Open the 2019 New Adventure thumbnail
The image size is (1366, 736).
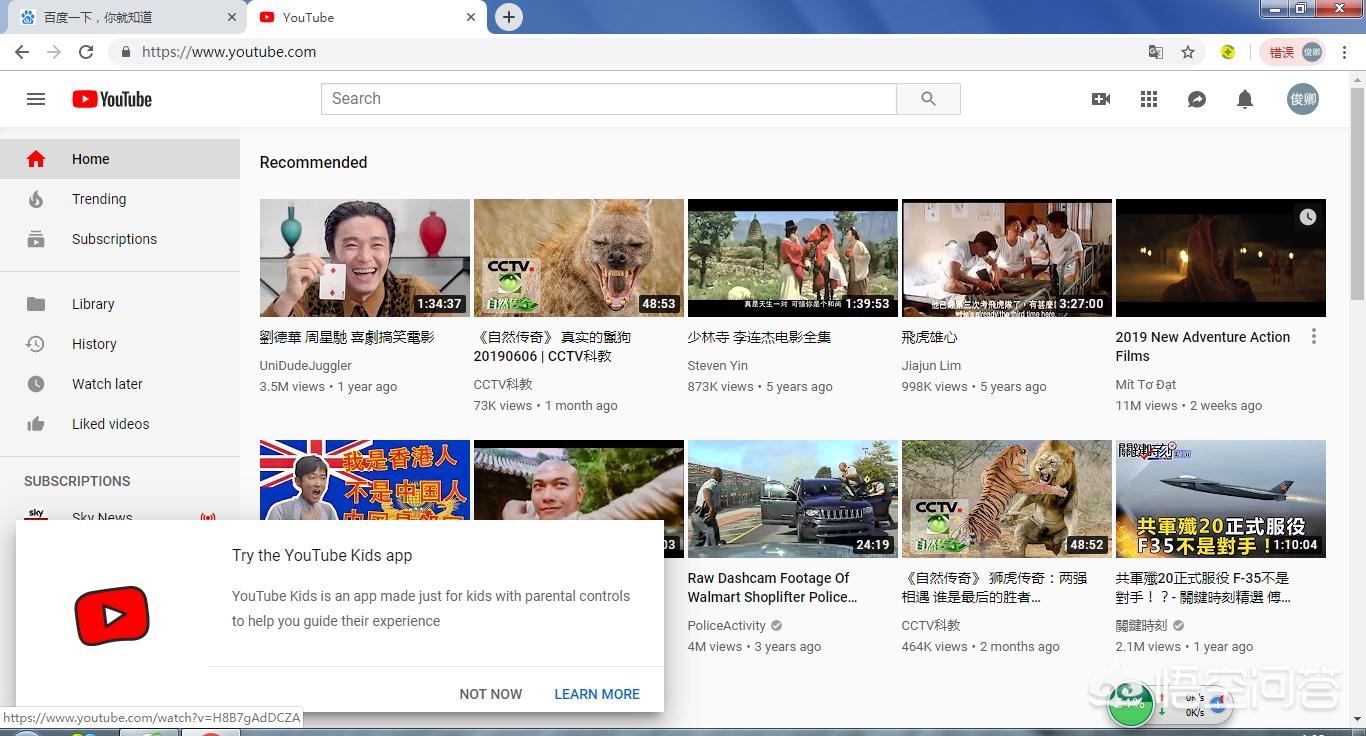click(1221, 258)
